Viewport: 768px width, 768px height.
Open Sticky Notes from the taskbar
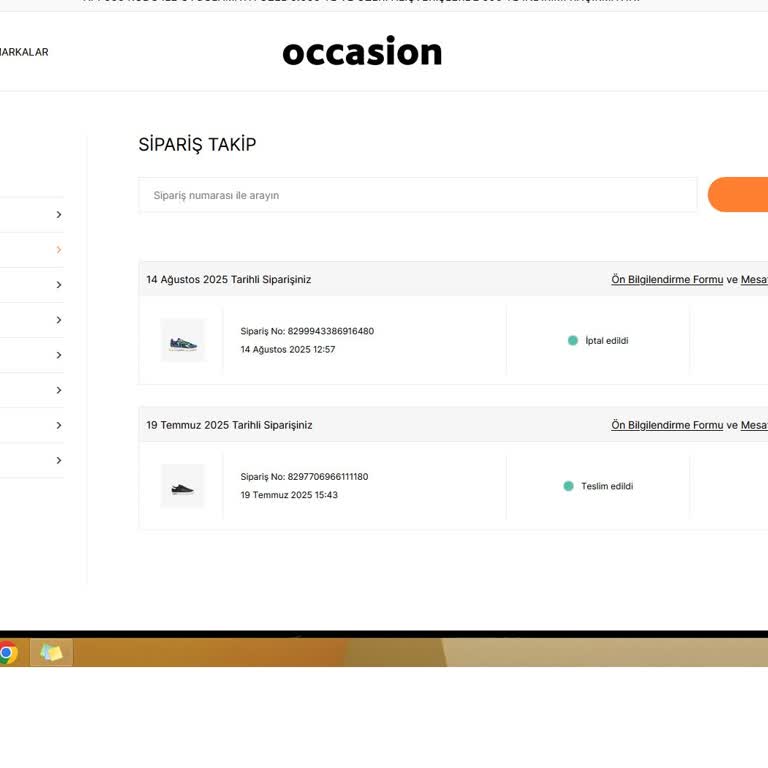point(51,652)
